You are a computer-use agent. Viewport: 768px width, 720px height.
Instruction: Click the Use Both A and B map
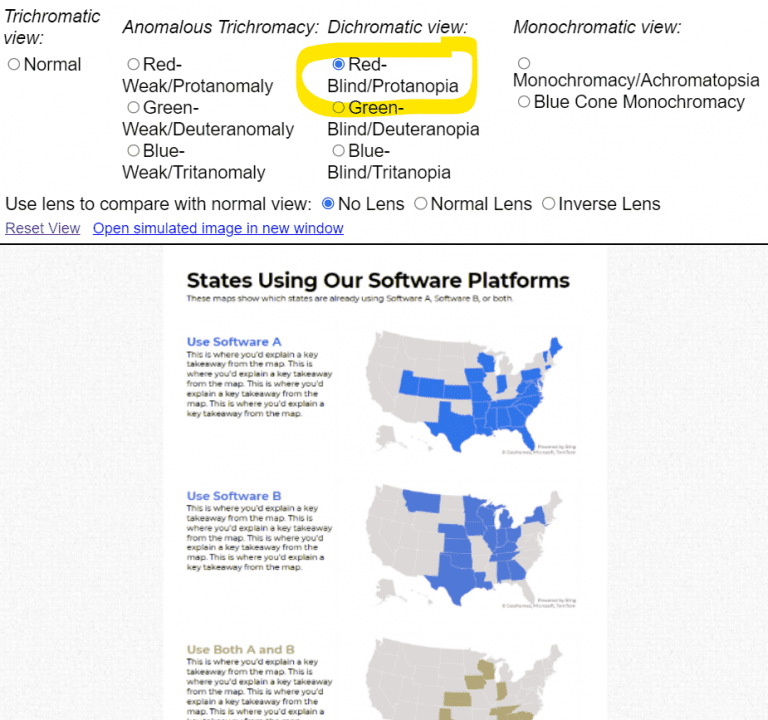(464, 678)
